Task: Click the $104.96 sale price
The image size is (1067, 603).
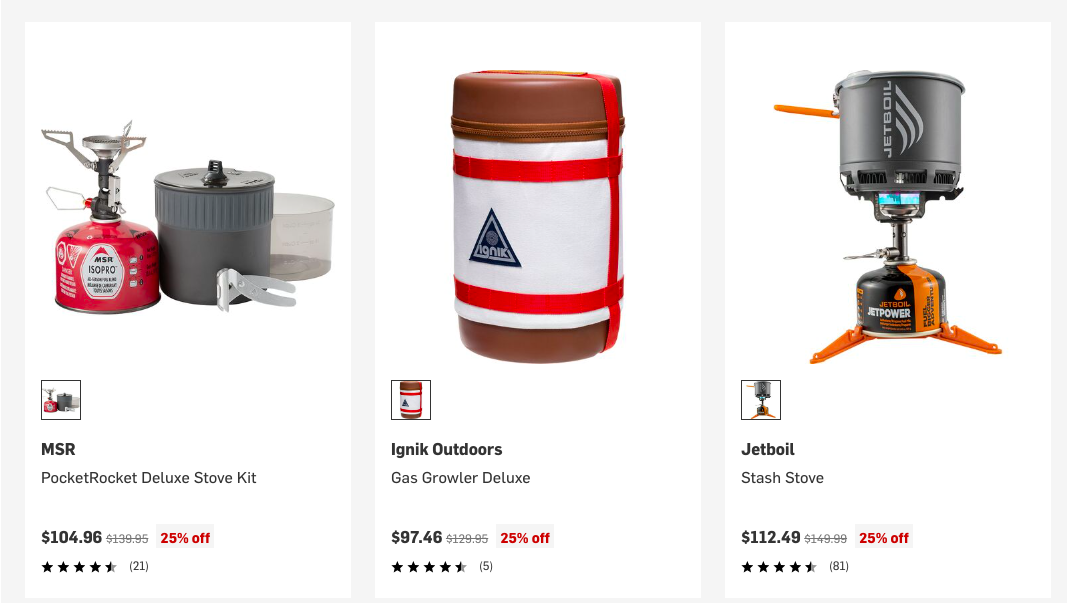Action: [x=71, y=537]
